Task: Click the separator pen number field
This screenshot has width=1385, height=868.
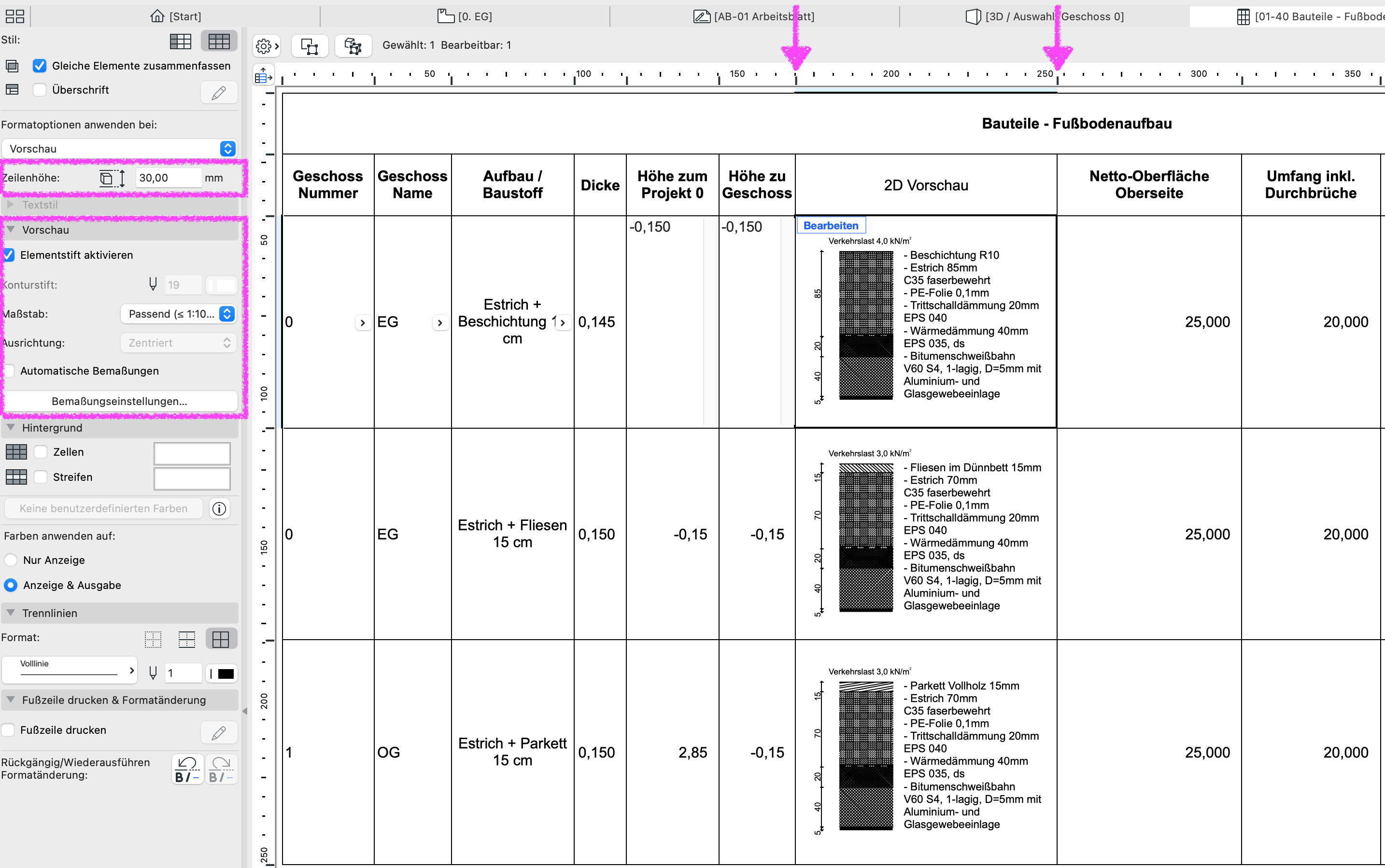Action: [183, 673]
